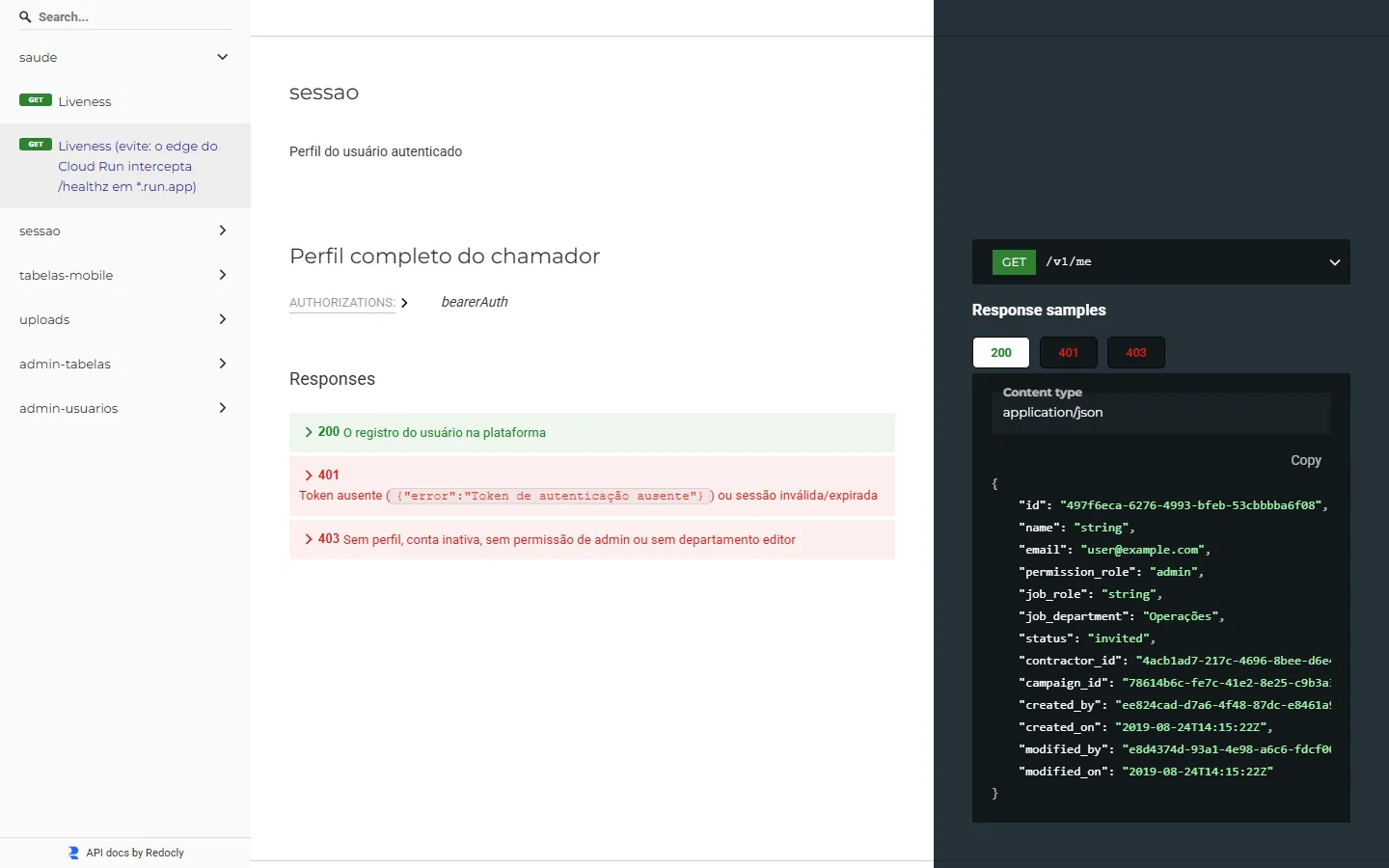Click the 200 row chevron icon
This screenshot has width=1389, height=868.
[309, 432]
